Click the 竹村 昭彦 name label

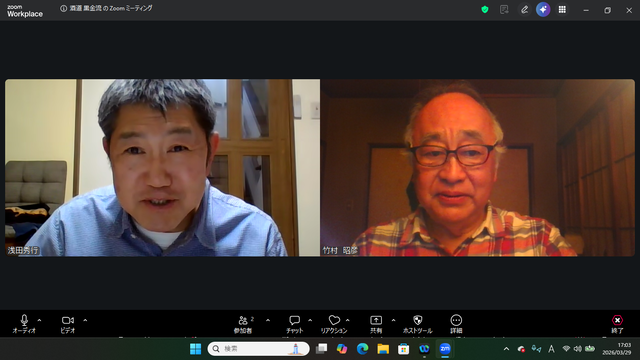tap(340, 250)
